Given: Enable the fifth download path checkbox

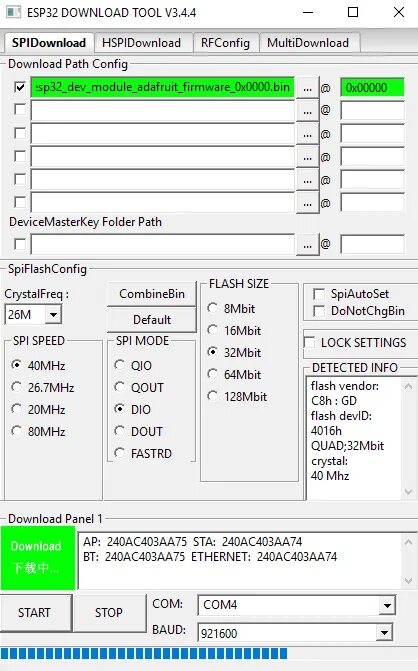Looking at the screenshot, I should (x=20, y=179).
